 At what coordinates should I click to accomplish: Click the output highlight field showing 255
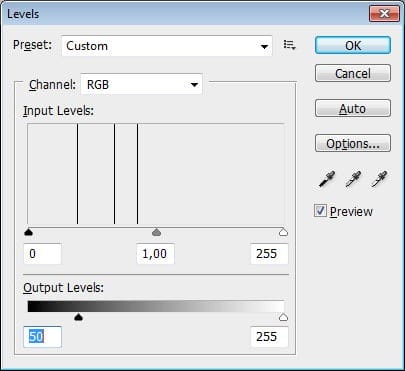(x=269, y=337)
